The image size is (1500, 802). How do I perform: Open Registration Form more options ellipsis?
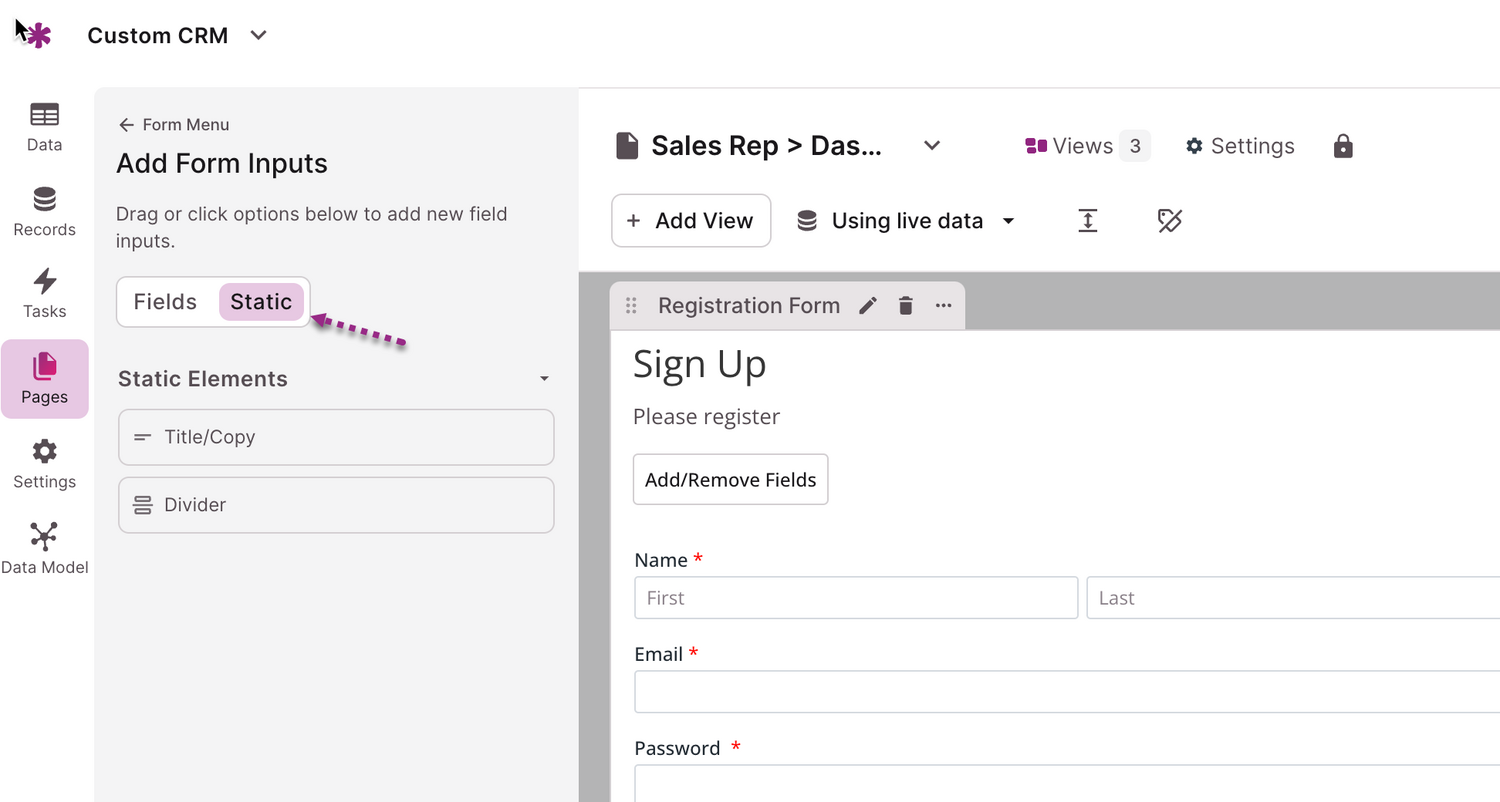tap(944, 306)
